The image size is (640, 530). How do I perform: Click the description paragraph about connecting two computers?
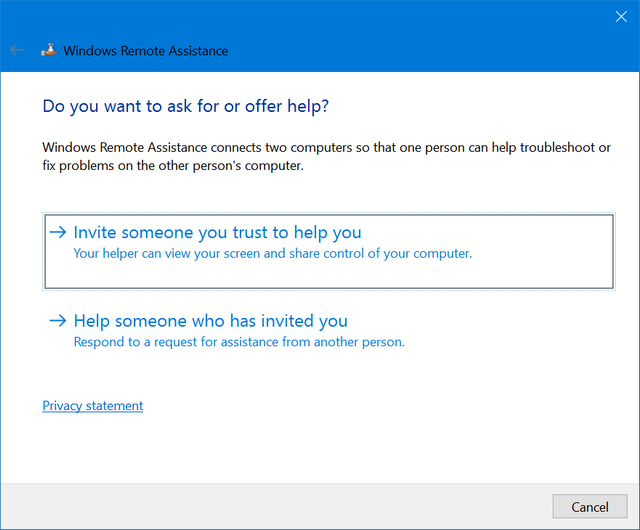(327, 156)
